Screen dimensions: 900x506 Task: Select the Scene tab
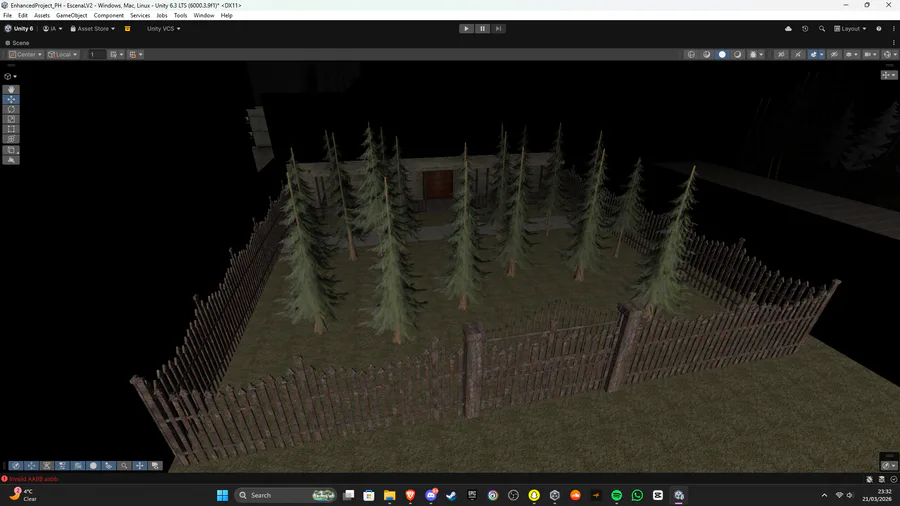(17, 43)
